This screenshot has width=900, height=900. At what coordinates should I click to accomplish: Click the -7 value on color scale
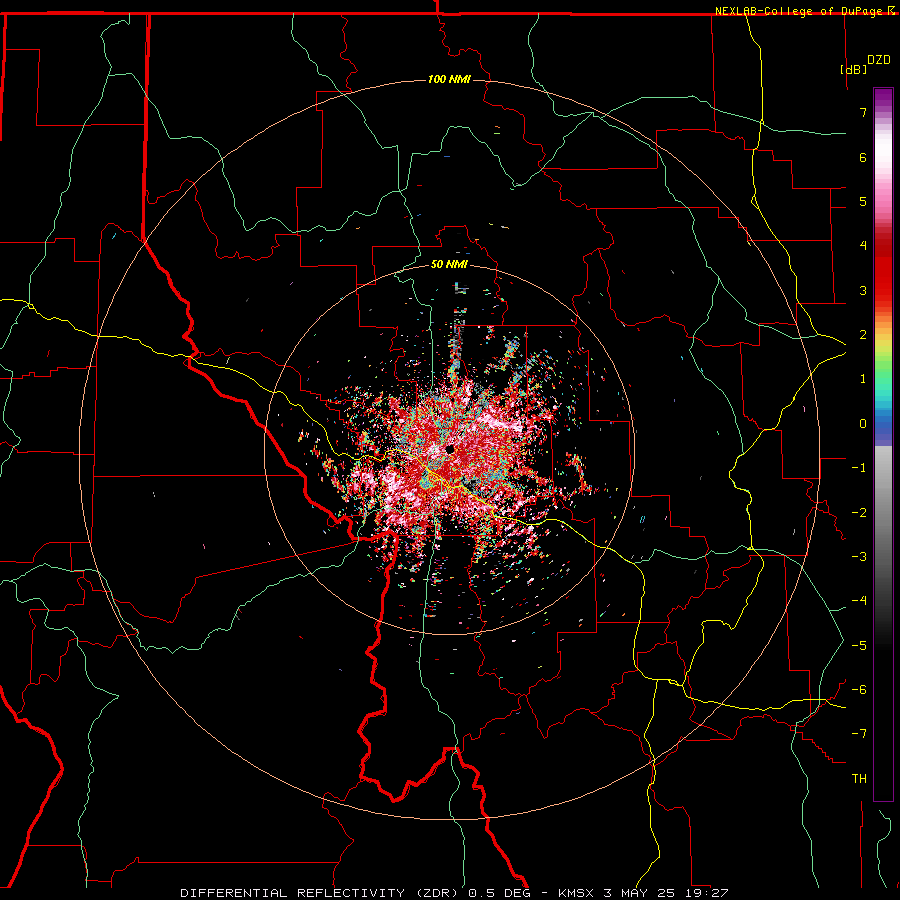point(859,734)
